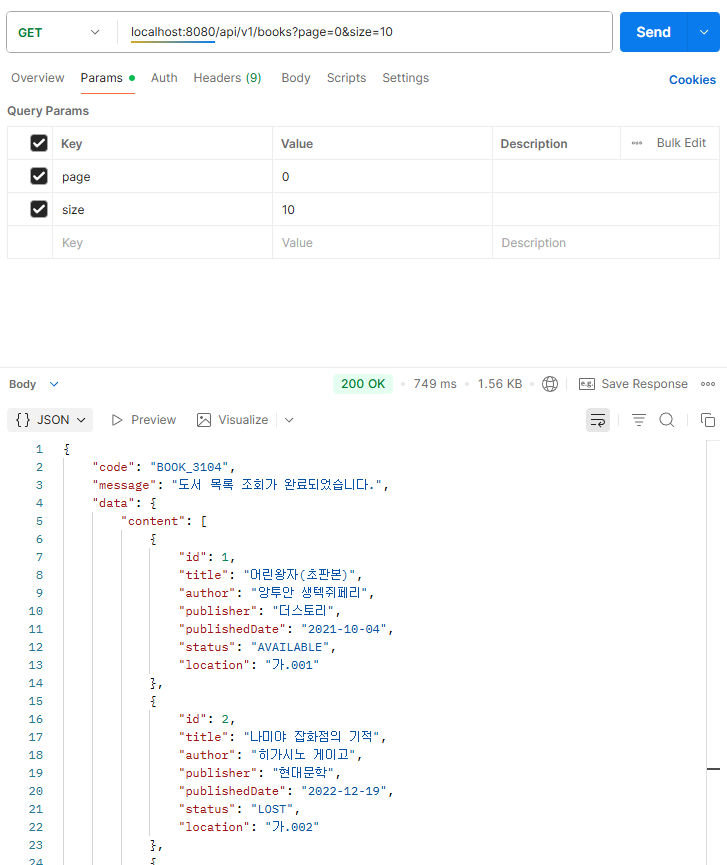The image size is (727, 865).
Task: Edit the size value 10 cell
Action: 382,210
